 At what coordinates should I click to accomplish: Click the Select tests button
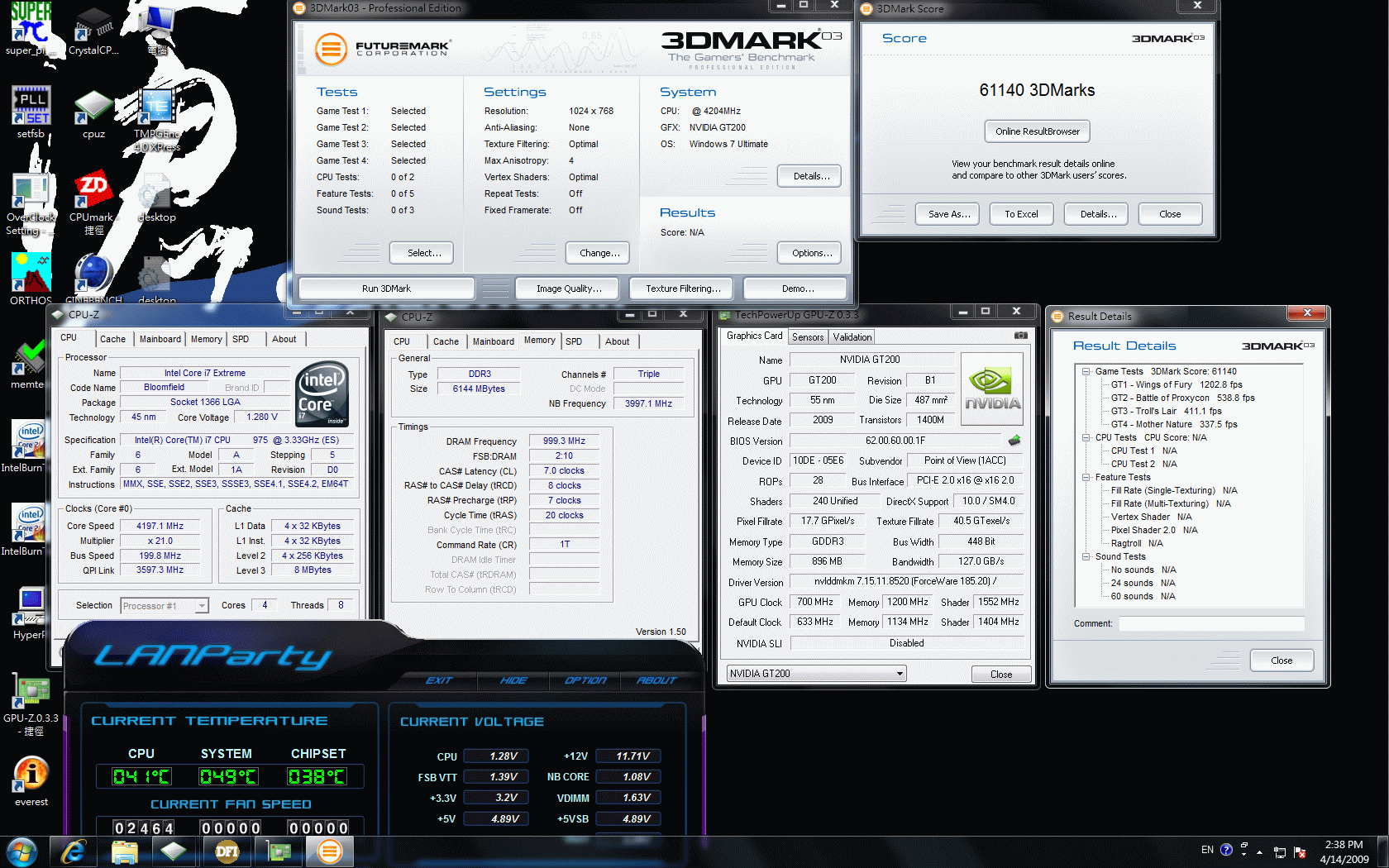(421, 253)
